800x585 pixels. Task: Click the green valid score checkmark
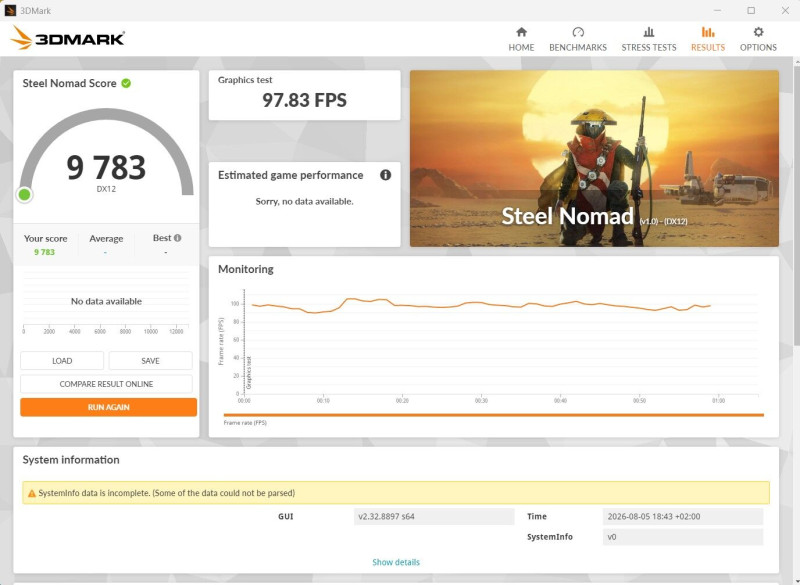(126, 83)
